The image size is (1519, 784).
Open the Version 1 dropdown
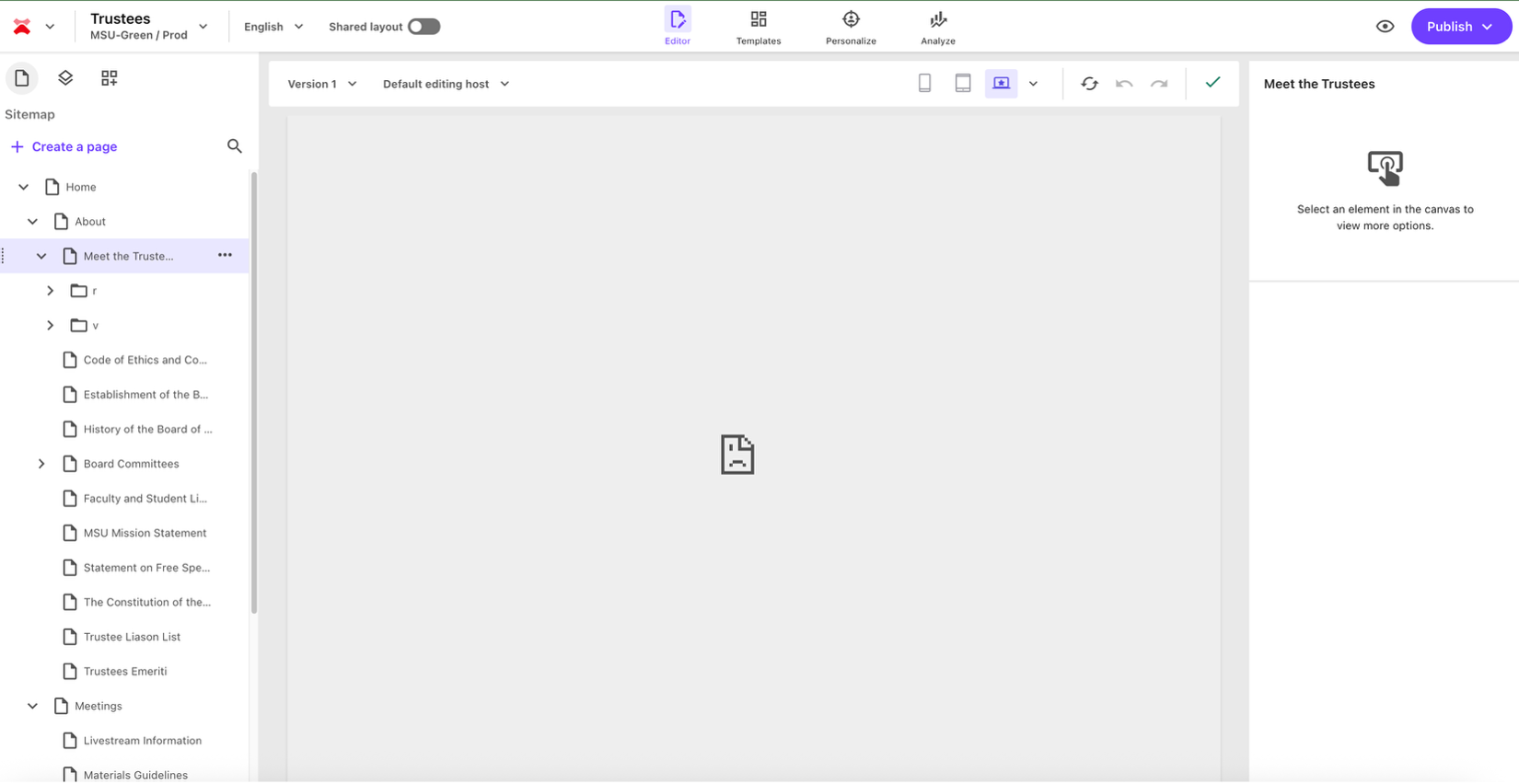pos(321,84)
